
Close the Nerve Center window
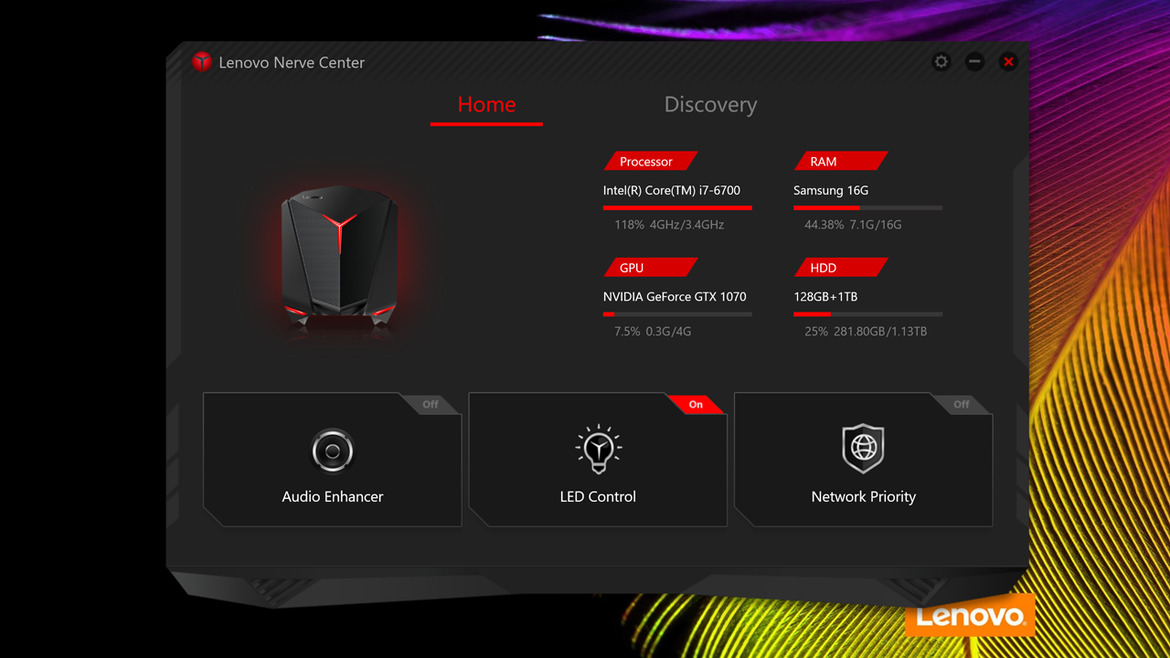point(1008,62)
